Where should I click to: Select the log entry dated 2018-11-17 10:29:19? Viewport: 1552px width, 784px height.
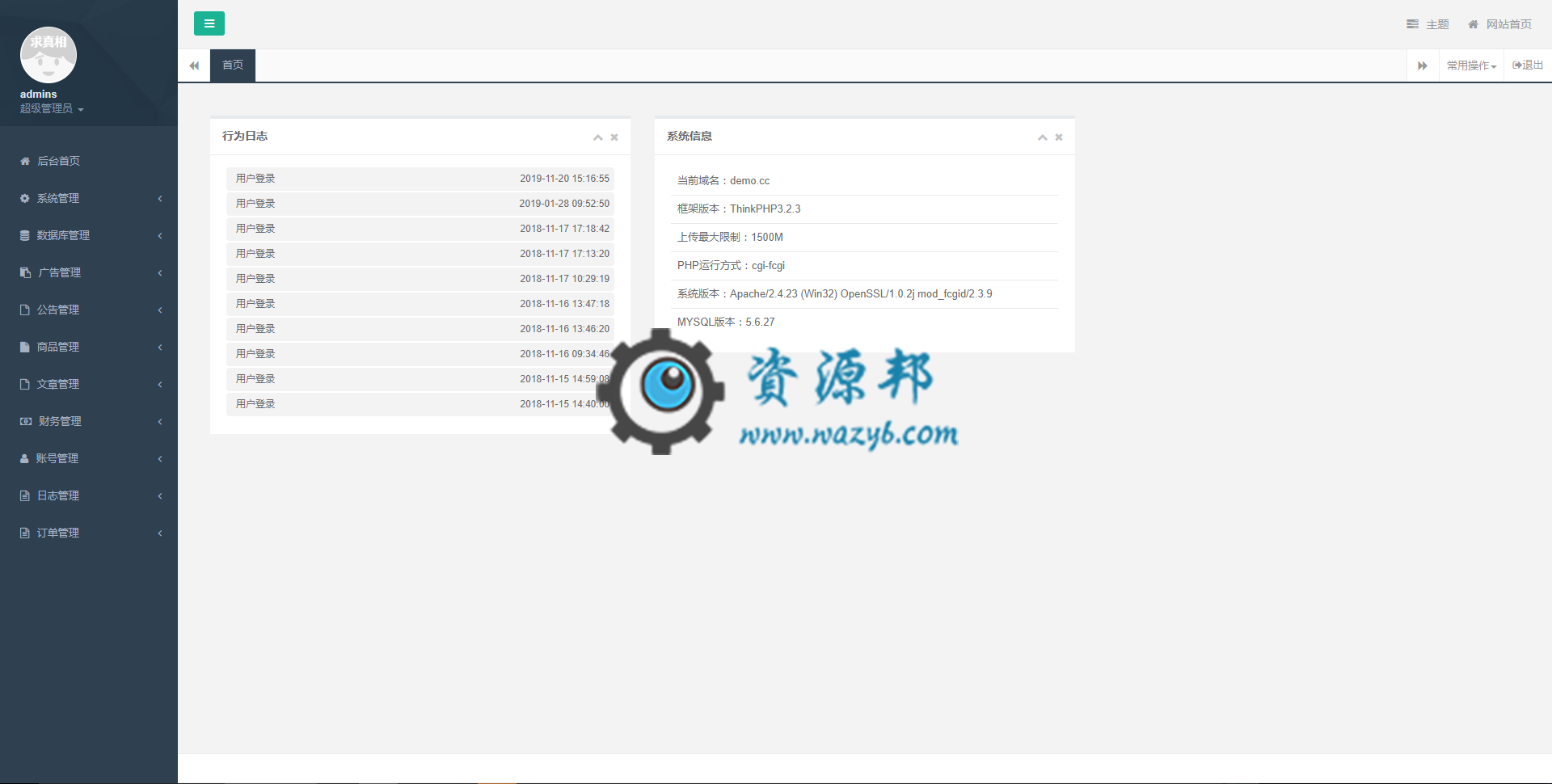point(420,279)
